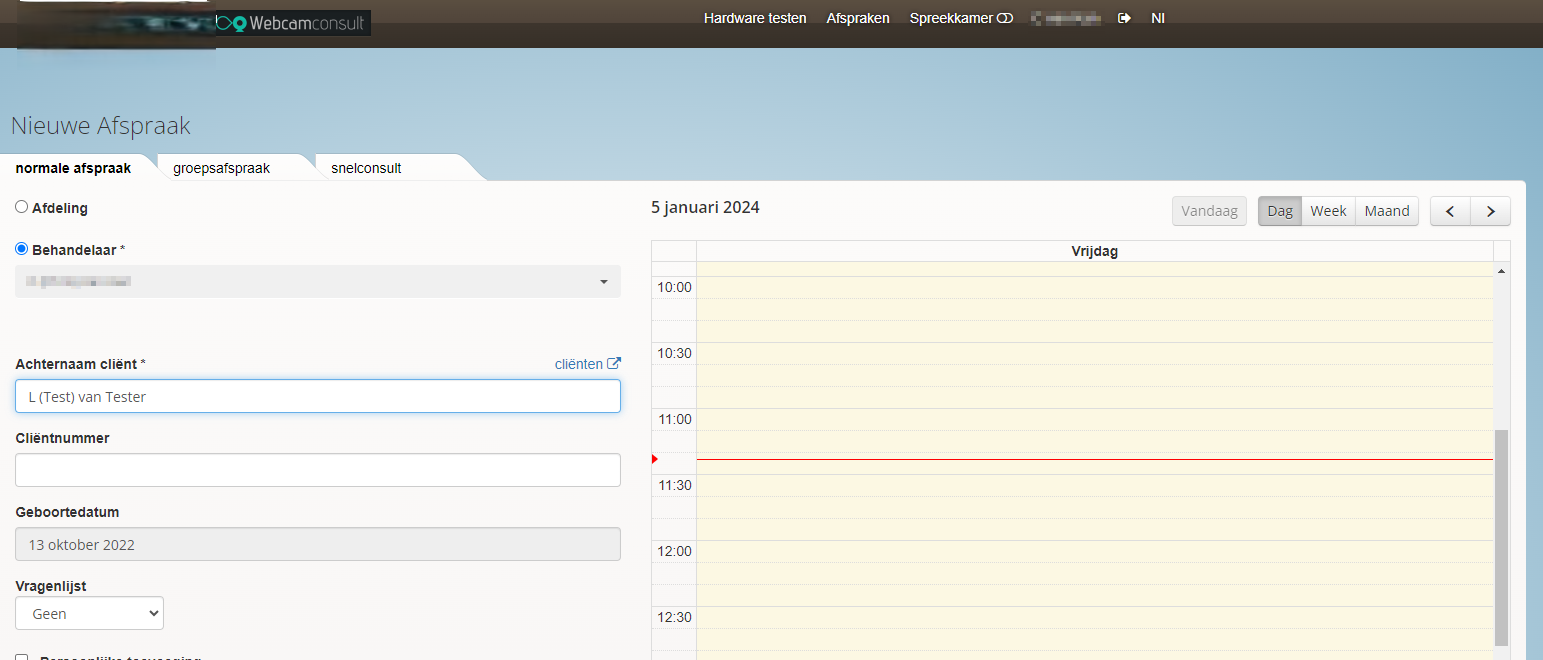Click external link icon beside cliënten
1543x660 pixels.
click(614, 364)
